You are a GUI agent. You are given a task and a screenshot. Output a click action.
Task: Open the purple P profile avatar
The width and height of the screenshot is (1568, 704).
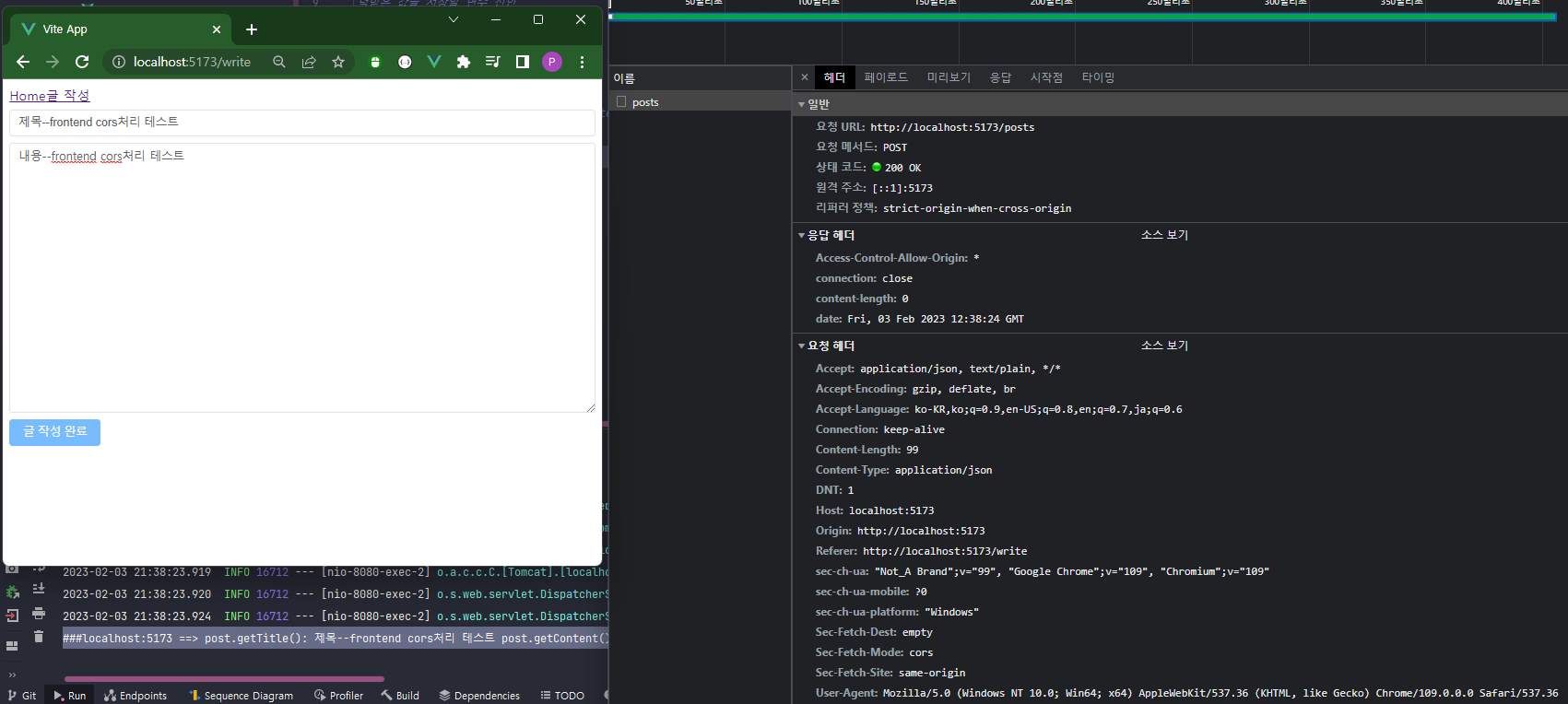click(552, 62)
